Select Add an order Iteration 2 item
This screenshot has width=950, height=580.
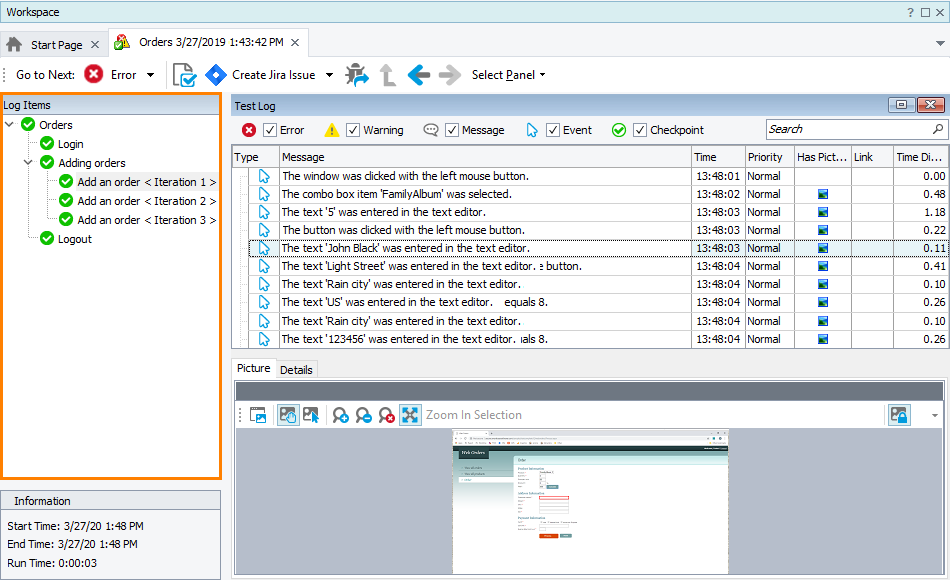coord(146,201)
